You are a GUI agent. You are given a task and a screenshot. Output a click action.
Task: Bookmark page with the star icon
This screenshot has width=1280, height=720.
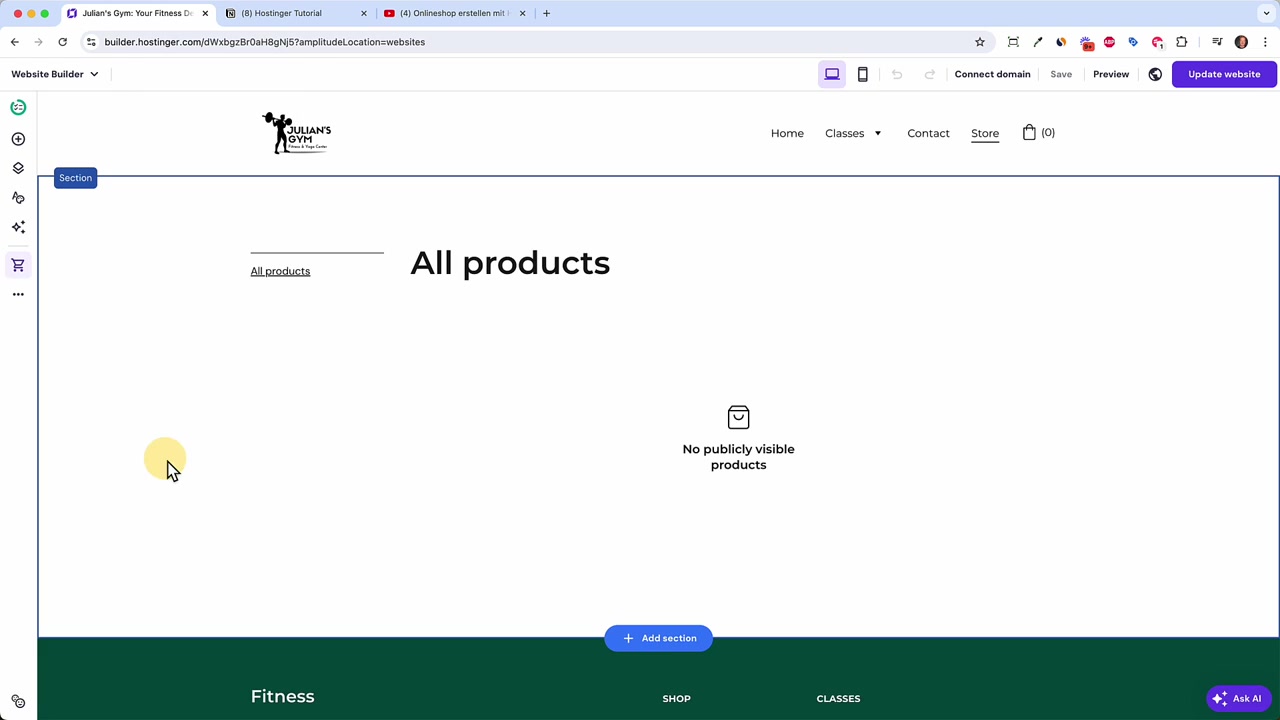click(980, 42)
